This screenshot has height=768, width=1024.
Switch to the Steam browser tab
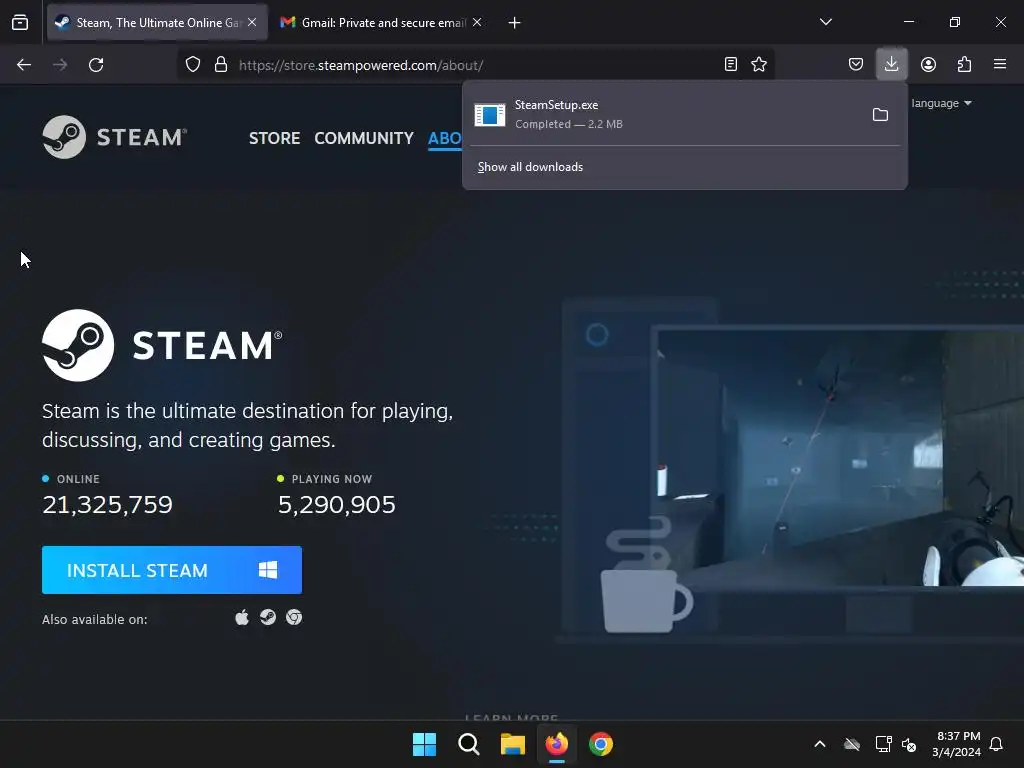click(x=157, y=22)
